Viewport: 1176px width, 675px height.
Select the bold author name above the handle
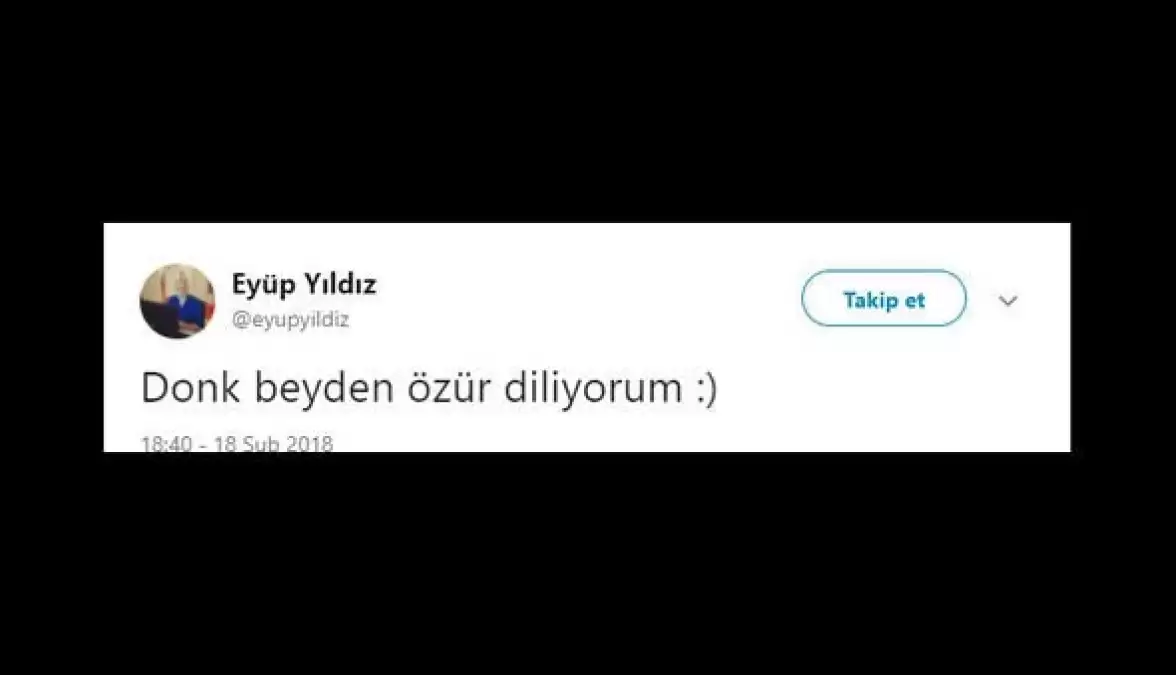point(304,284)
